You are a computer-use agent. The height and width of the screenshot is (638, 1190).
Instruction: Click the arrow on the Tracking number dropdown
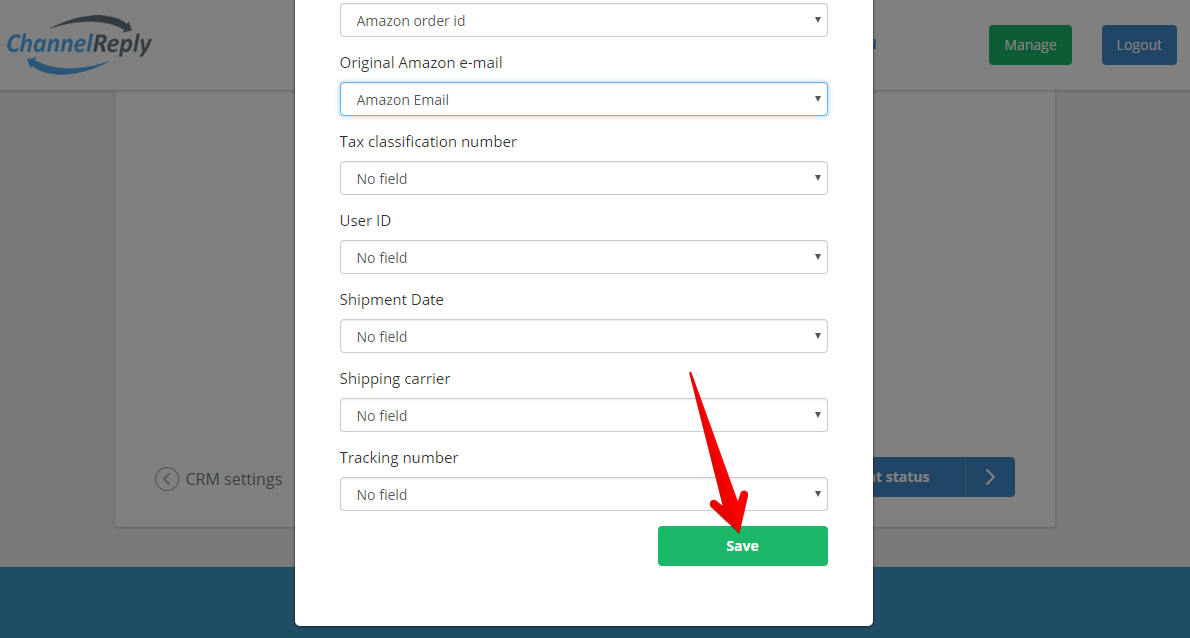(x=817, y=494)
